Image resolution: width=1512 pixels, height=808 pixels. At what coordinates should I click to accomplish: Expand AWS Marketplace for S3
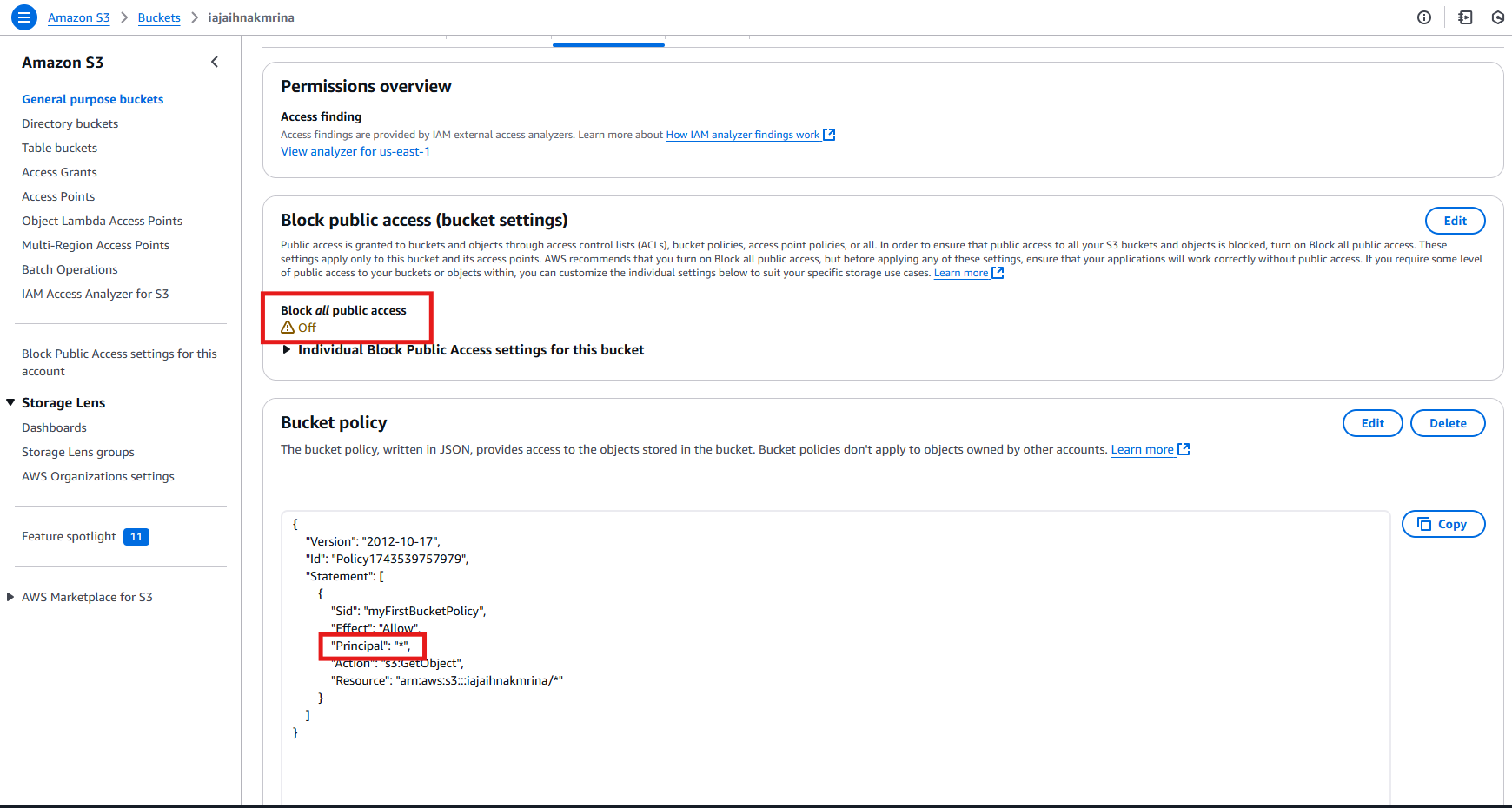coord(10,597)
